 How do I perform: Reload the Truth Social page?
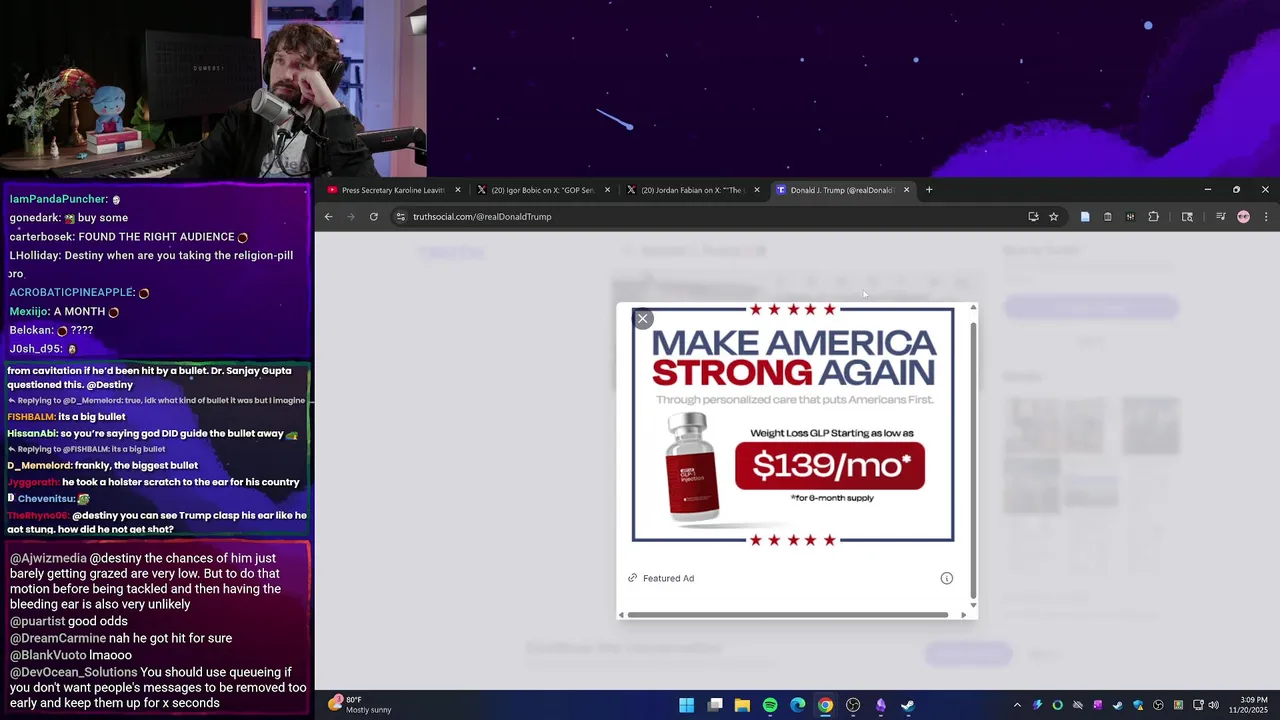pyautogui.click(x=374, y=216)
